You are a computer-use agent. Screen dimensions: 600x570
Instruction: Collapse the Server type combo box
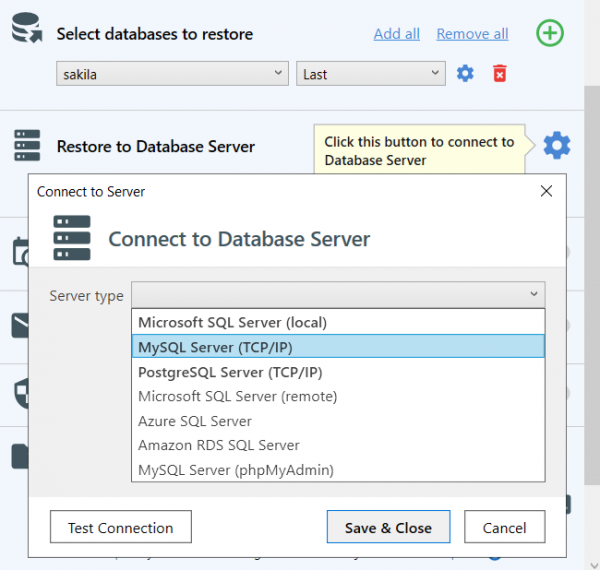[x=338, y=295]
